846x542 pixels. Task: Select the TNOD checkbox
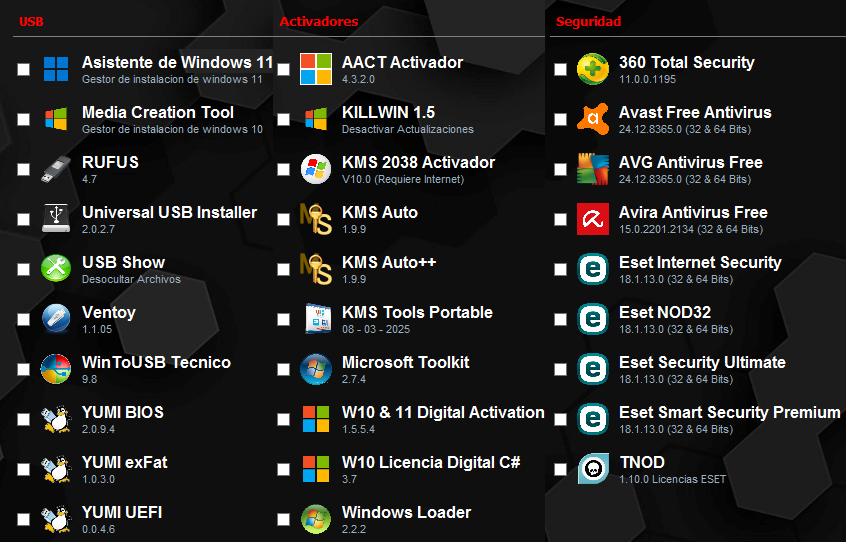click(561, 469)
